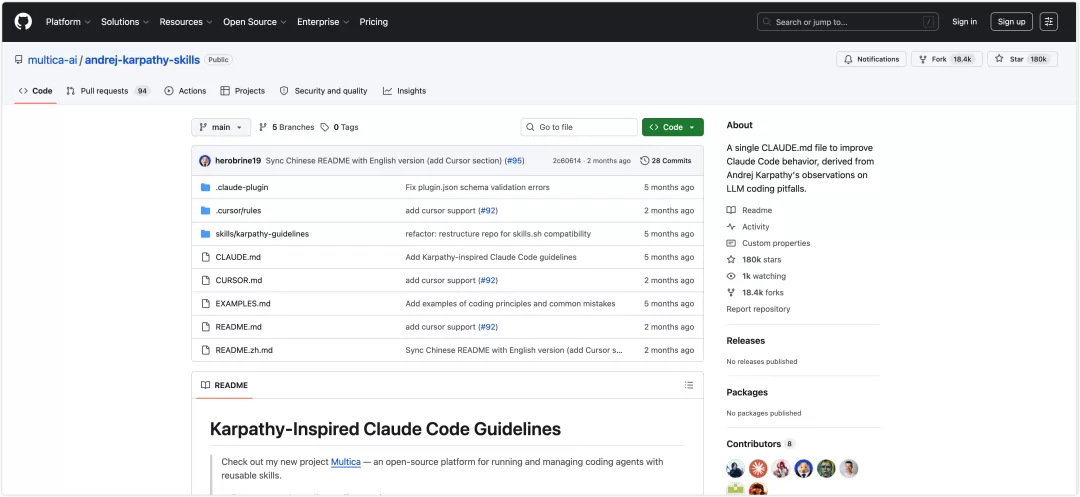Switch to the Projects tab

pos(242,91)
